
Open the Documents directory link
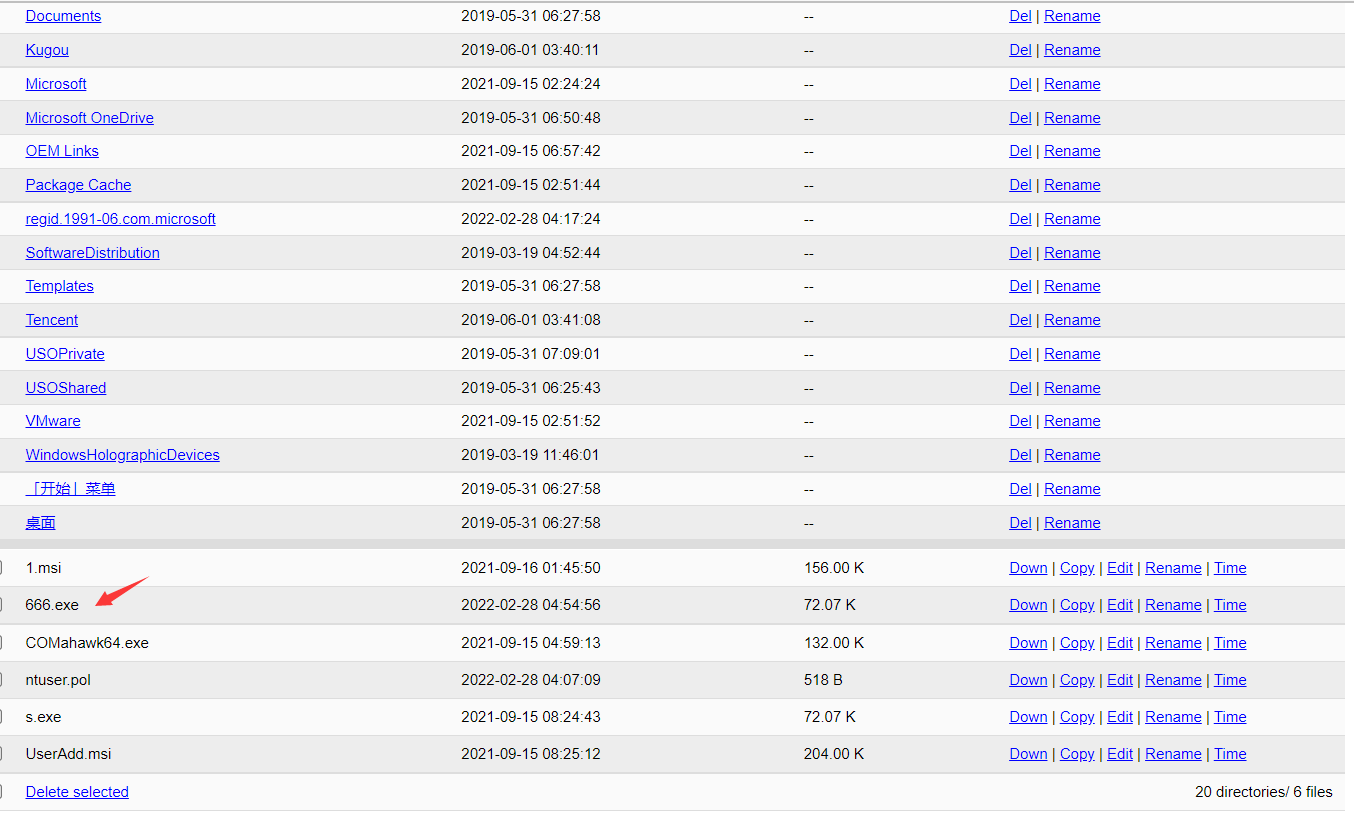63,16
